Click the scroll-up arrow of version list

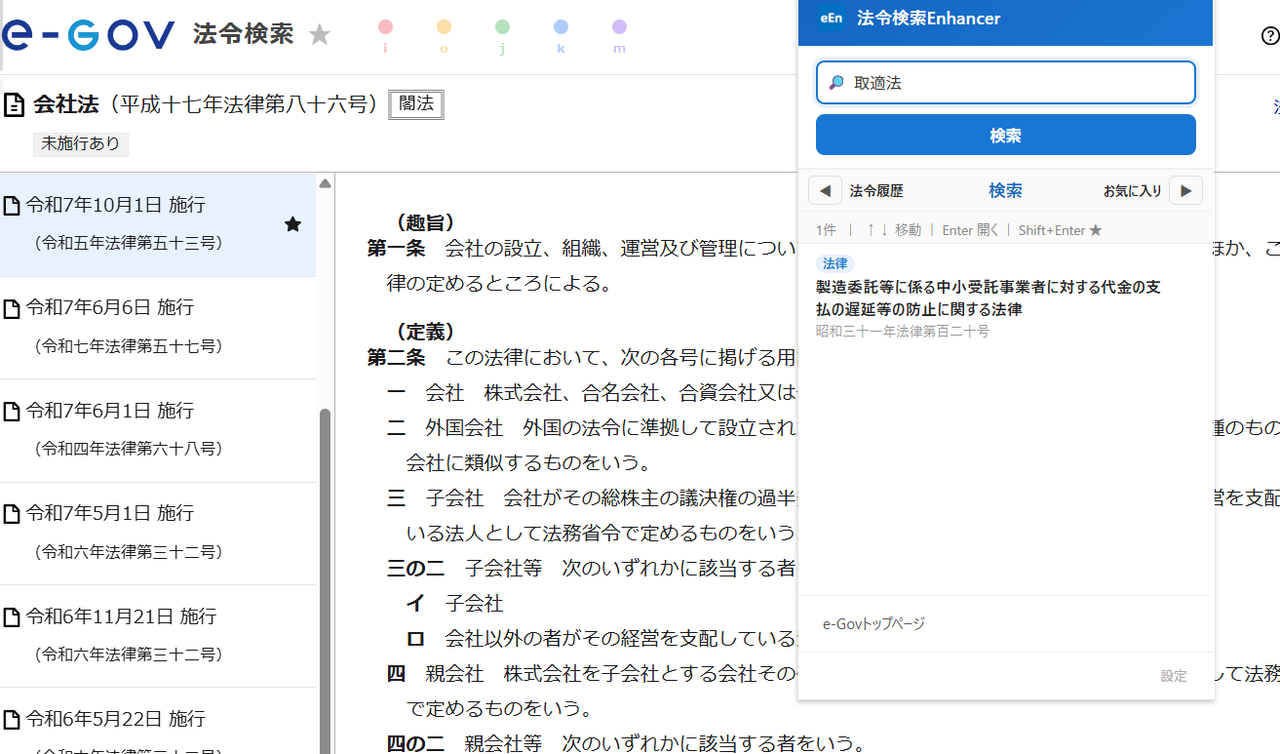click(x=325, y=184)
